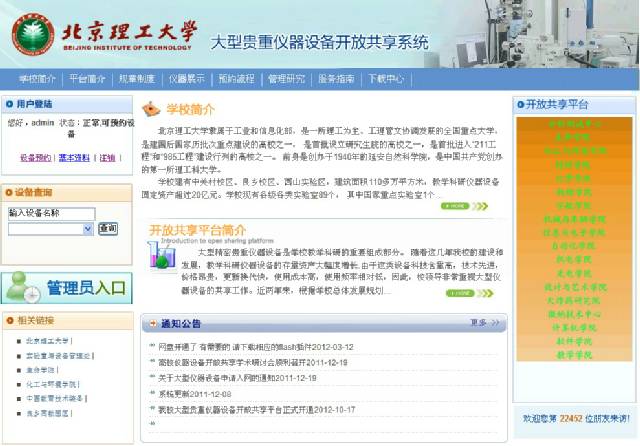Select 预约流程 in the navigation bar
Image resolution: width=640 pixels, height=446 pixels.
point(236,78)
